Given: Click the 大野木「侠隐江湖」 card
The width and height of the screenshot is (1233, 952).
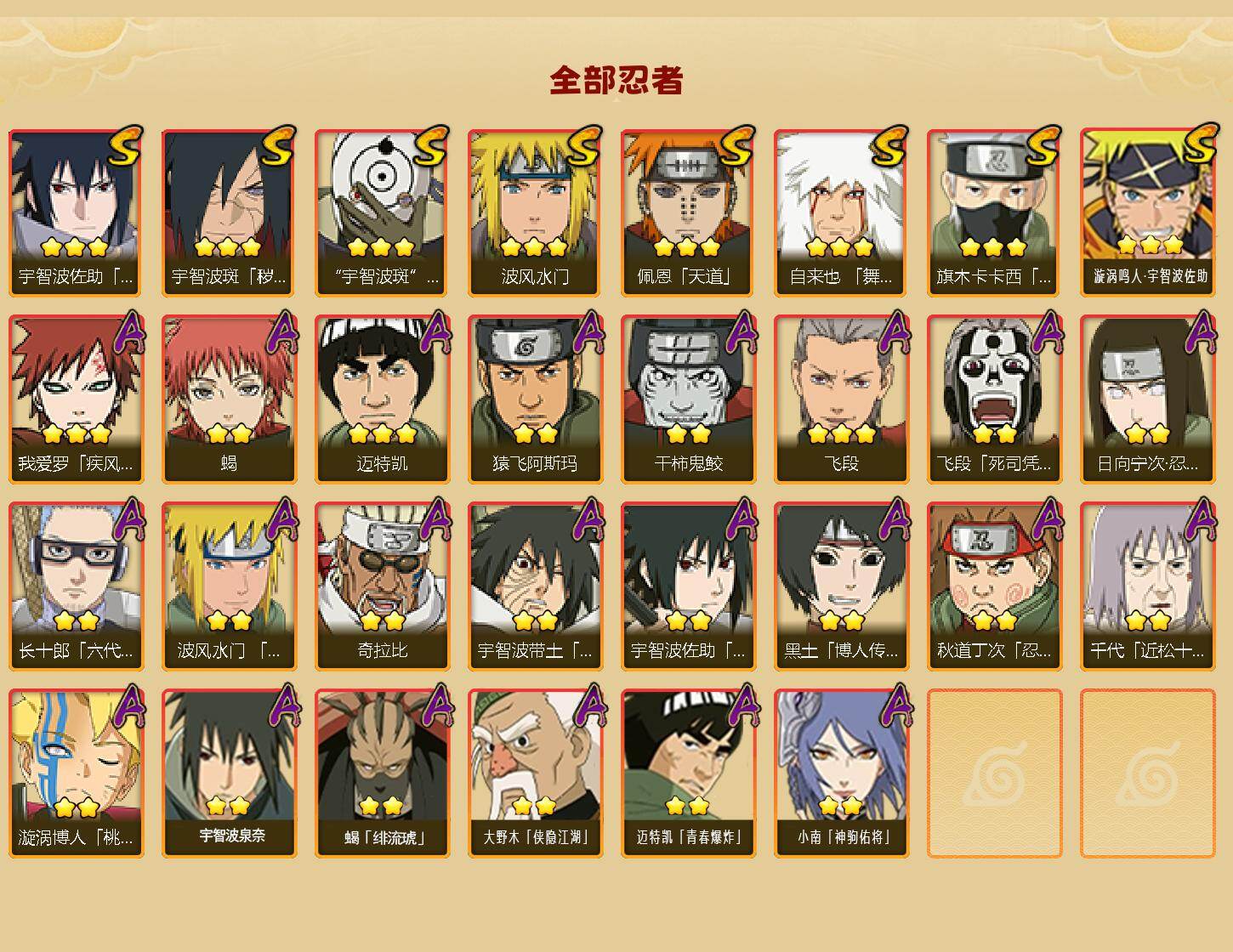Looking at the screenshot, I should tap(535, 773).
